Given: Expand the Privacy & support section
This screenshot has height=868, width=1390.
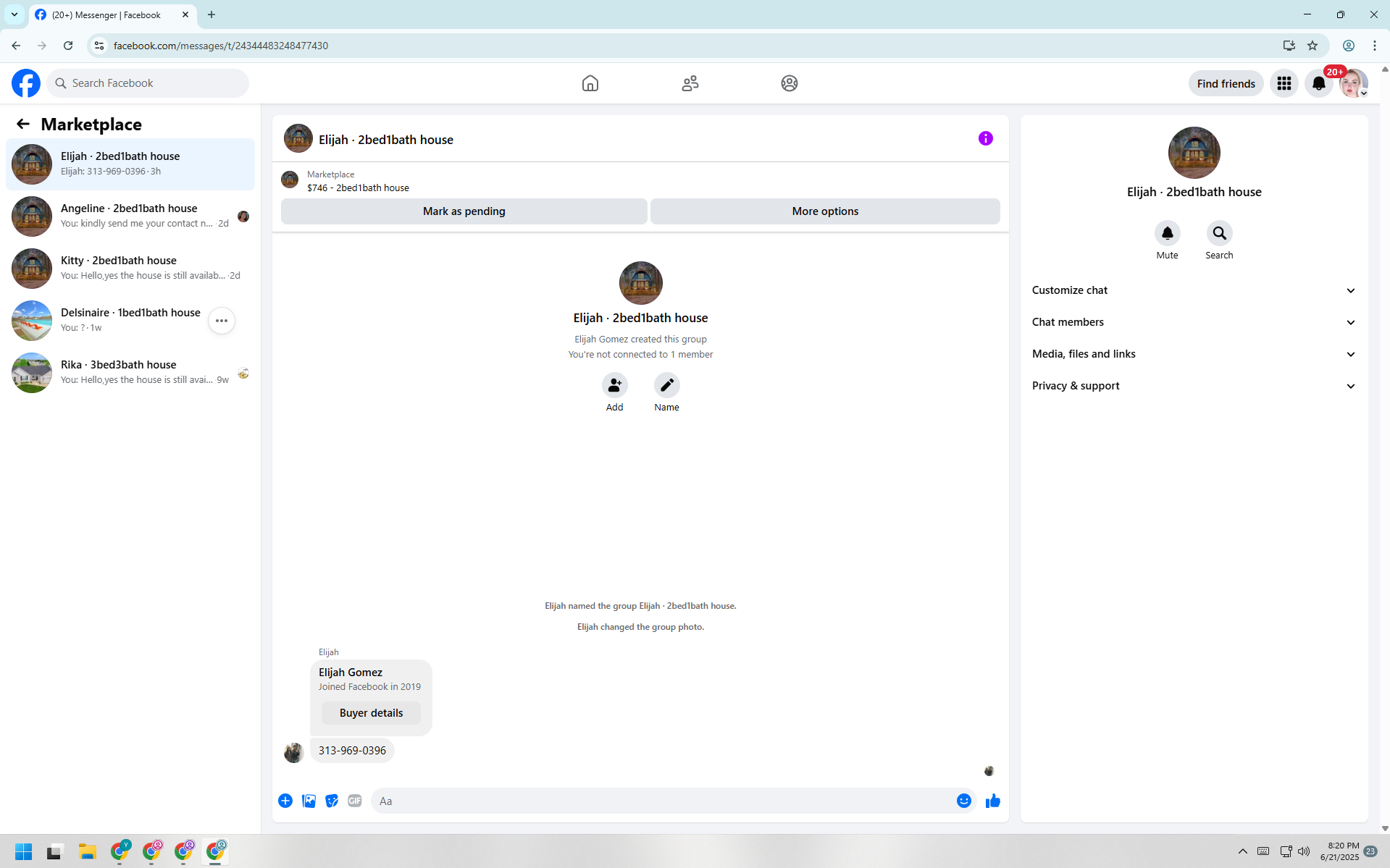Looking at the screenshot, I should pos(1194,386).
